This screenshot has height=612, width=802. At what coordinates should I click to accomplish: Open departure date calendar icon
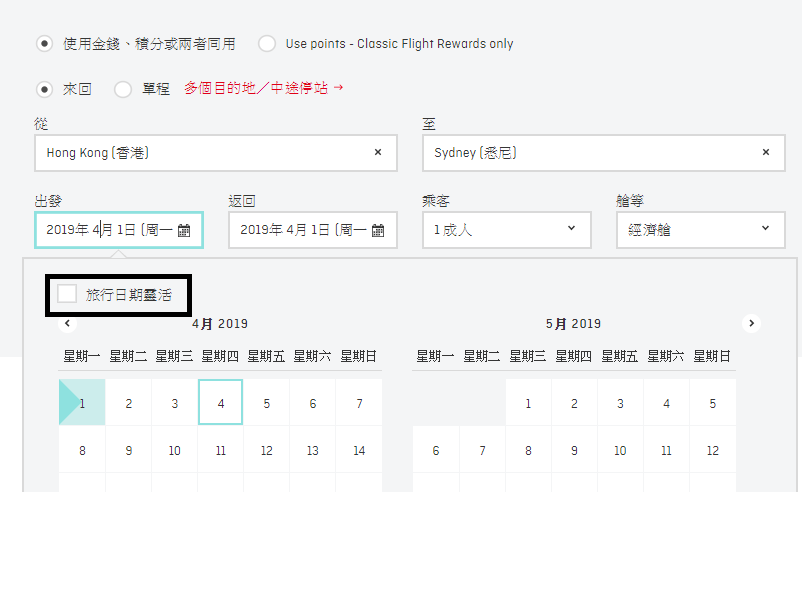point(184,231)
